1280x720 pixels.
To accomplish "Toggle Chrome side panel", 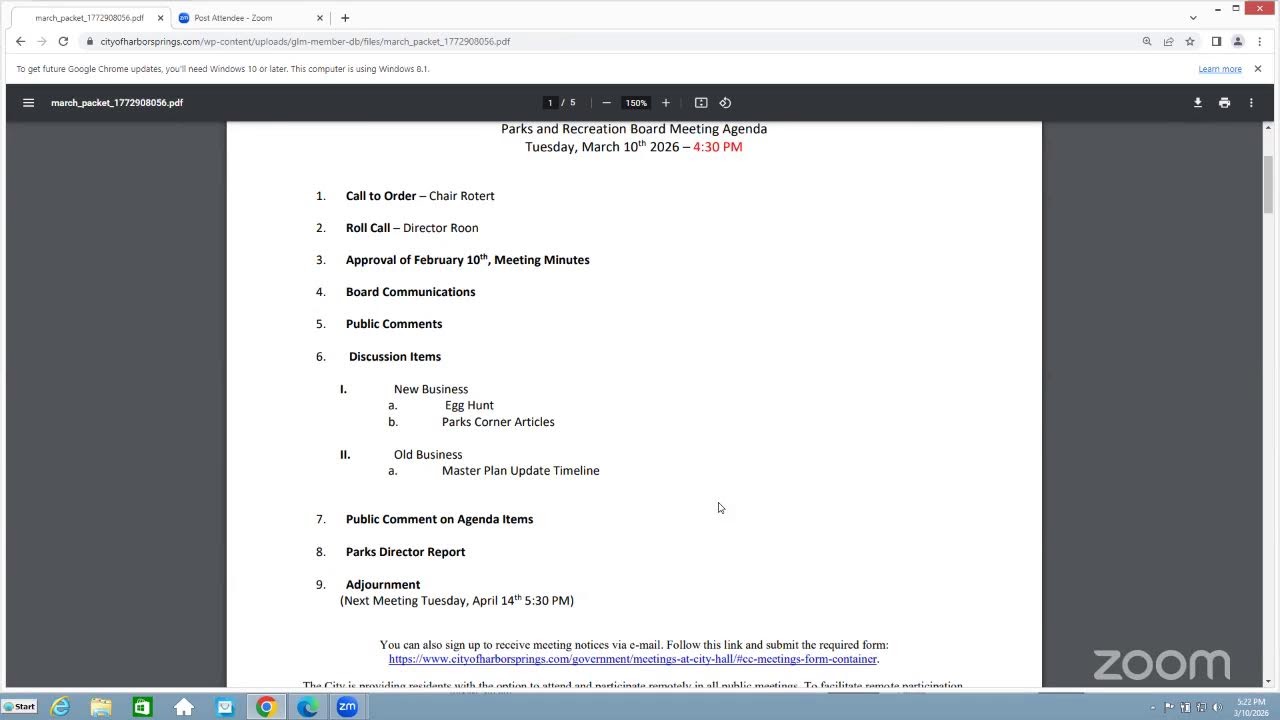I will (x=1216, y=41).
